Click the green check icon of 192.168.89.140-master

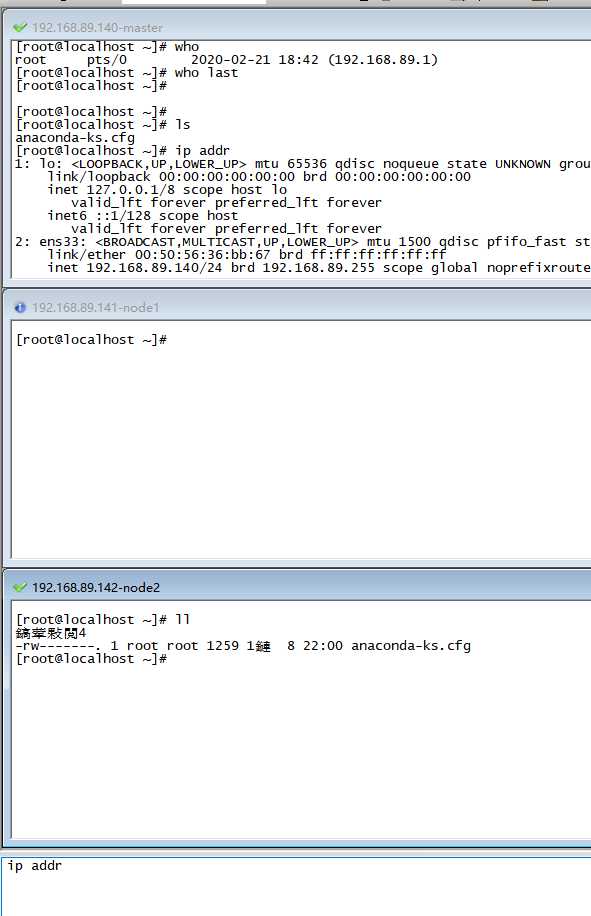pos(20,27)
